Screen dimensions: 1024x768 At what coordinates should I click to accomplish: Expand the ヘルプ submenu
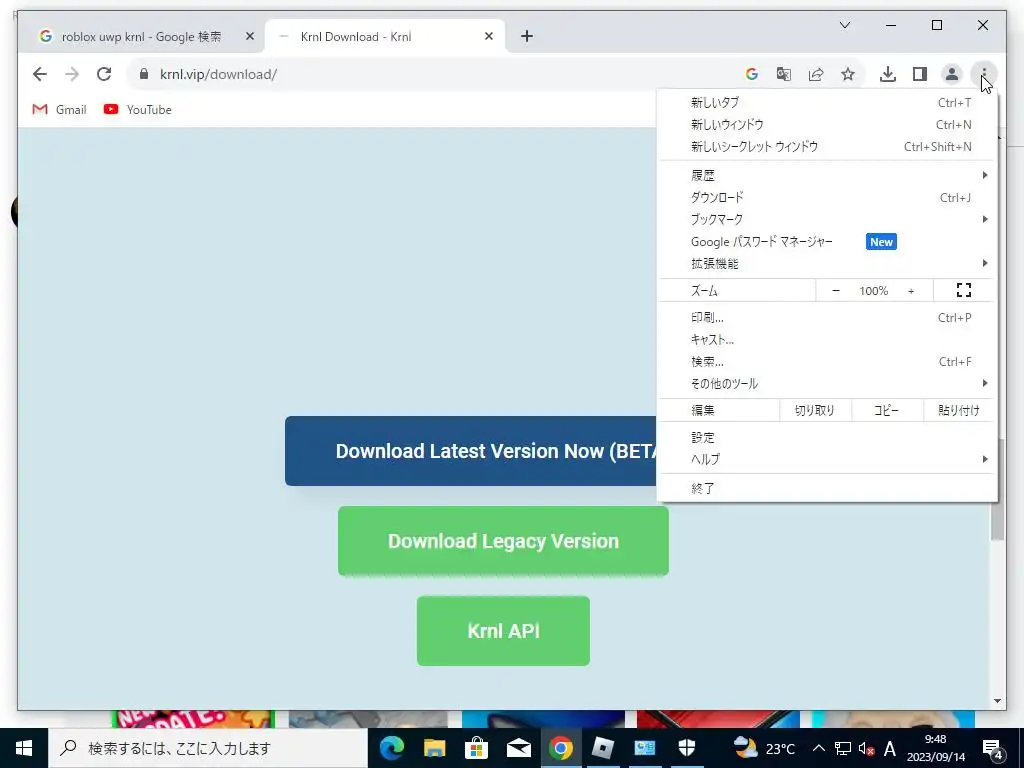click(827, 459)
